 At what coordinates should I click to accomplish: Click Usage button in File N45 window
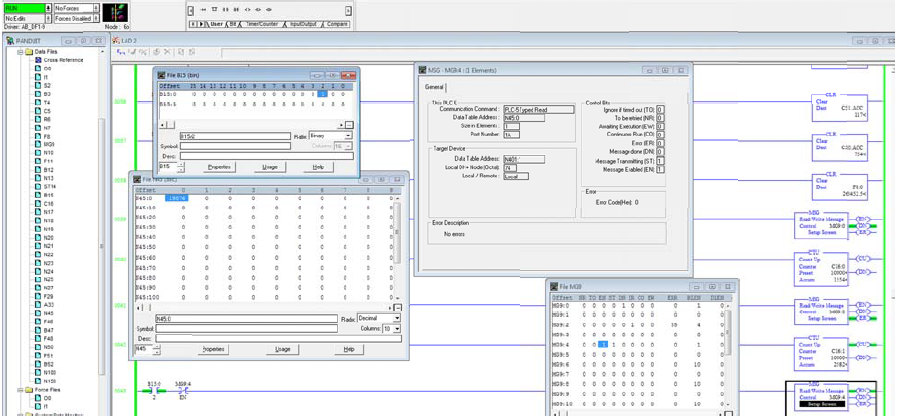(x=282, y=349)
